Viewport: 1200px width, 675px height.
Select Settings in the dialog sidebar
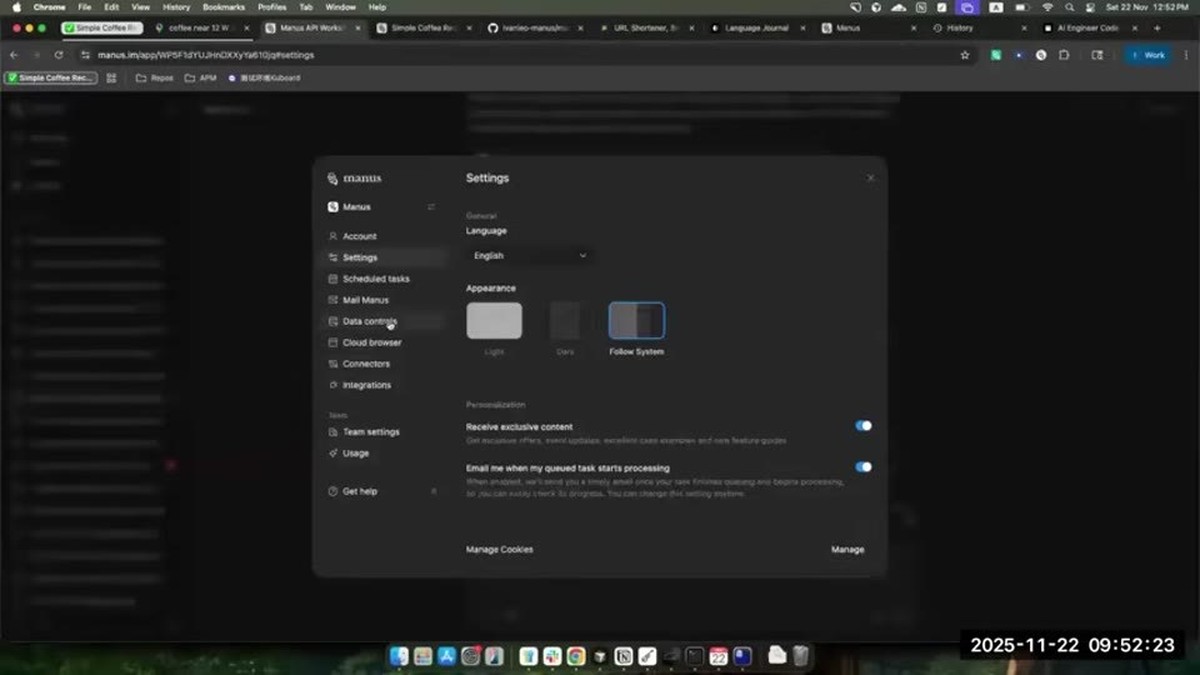pos(385,257)
